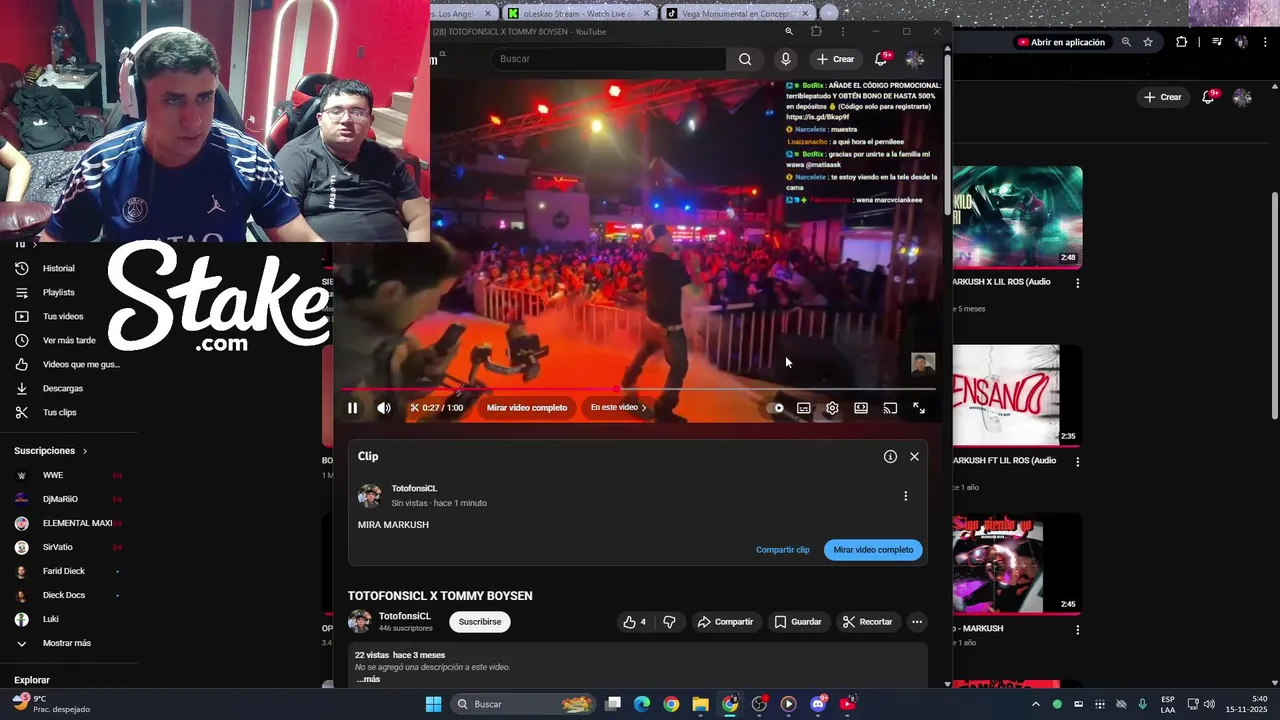Open player settings gear icon

tap(832, 408)
